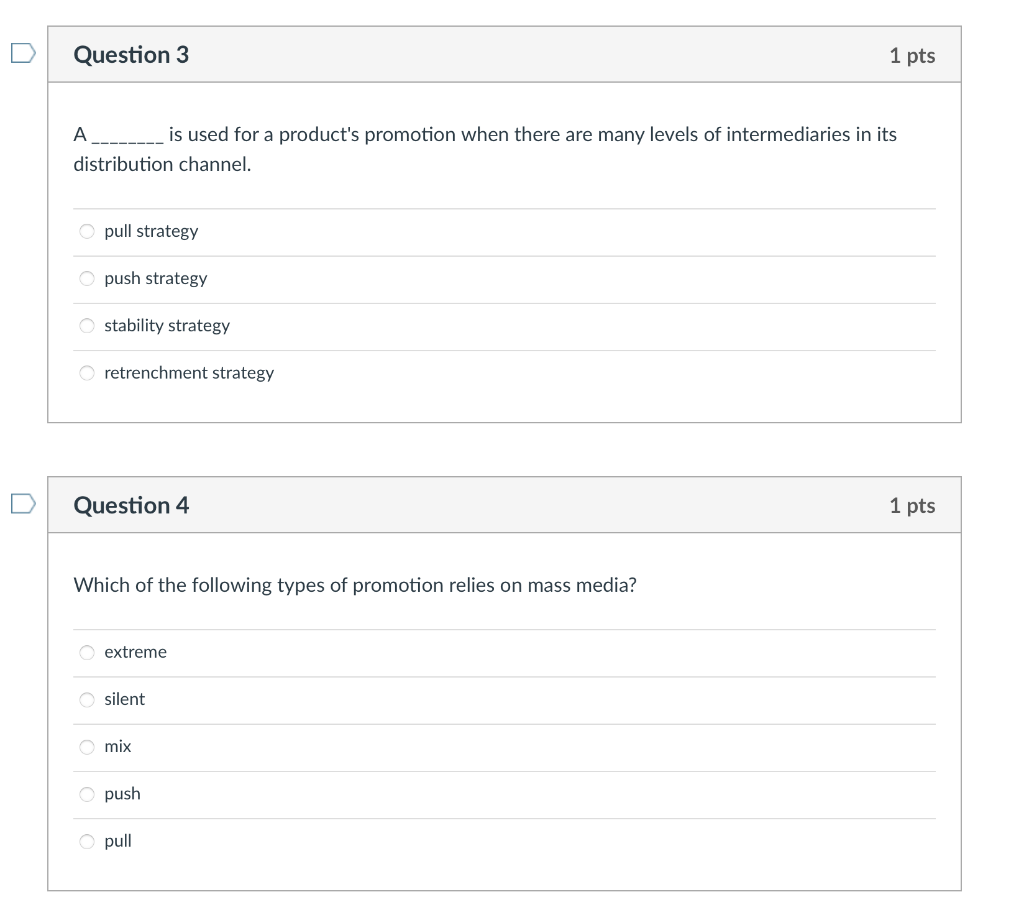
Task: Click the silent answer label text
Action: click(125, 699)
